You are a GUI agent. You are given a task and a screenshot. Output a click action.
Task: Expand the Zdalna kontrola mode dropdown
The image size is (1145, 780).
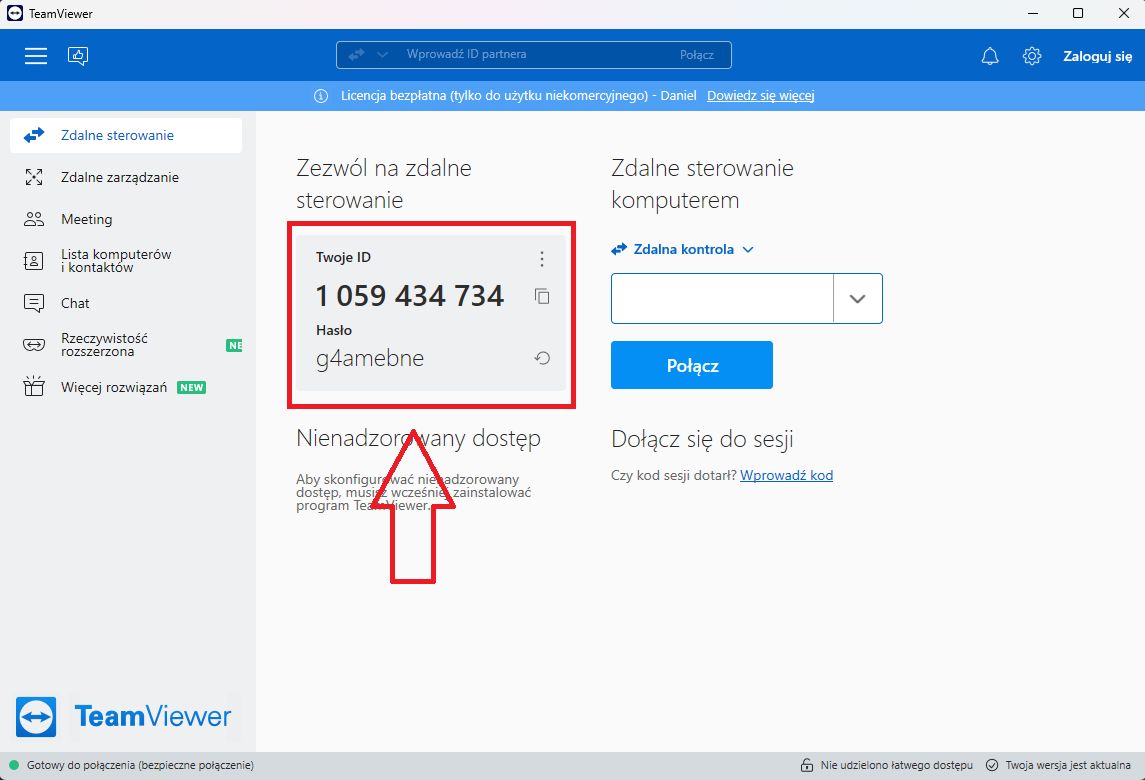682,249
